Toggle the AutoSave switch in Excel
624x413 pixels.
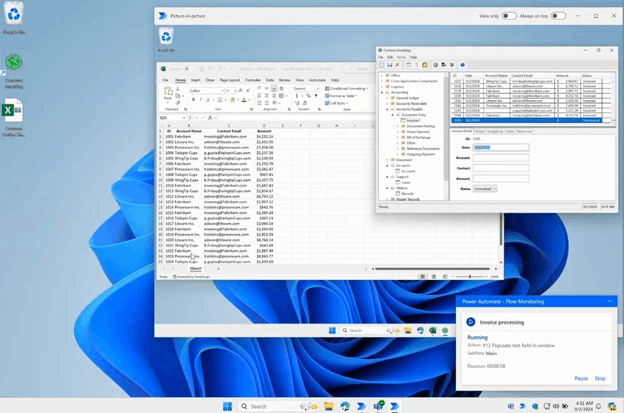point(189,68)
